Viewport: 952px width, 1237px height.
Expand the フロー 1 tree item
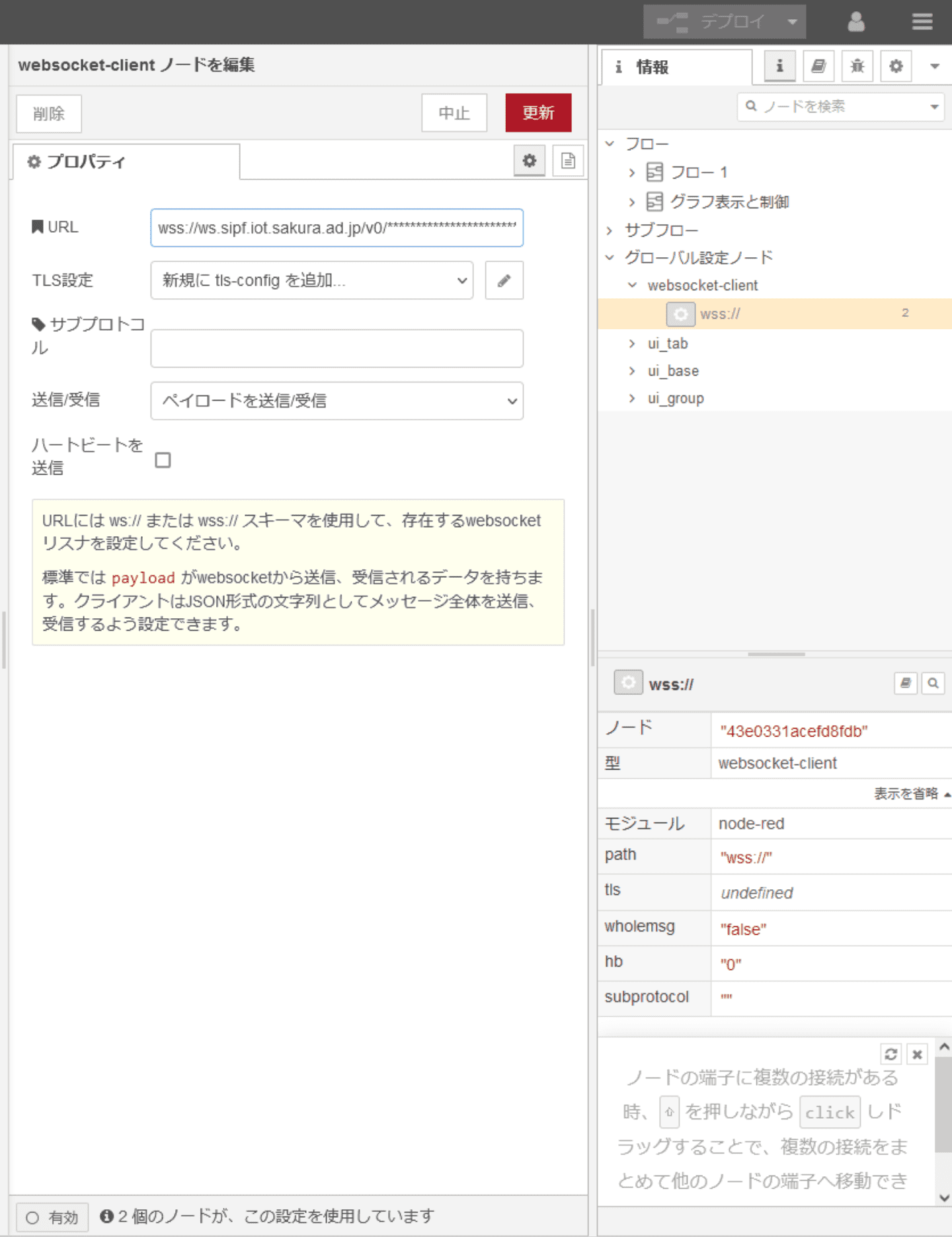tap(632, 173)
